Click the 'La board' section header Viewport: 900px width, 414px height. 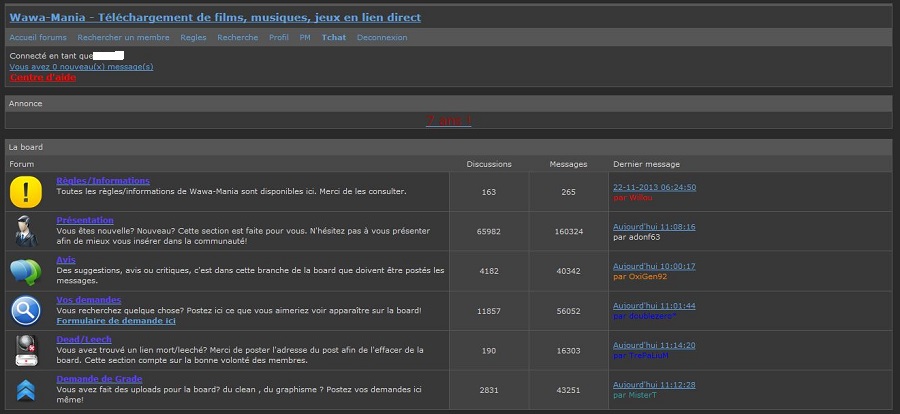[x=26, y=147]
